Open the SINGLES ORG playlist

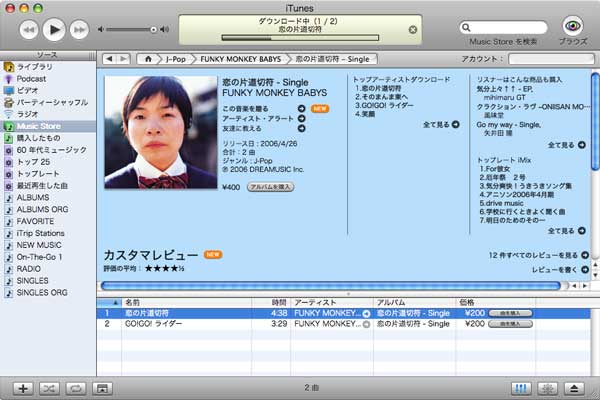(x=48, y=292)
